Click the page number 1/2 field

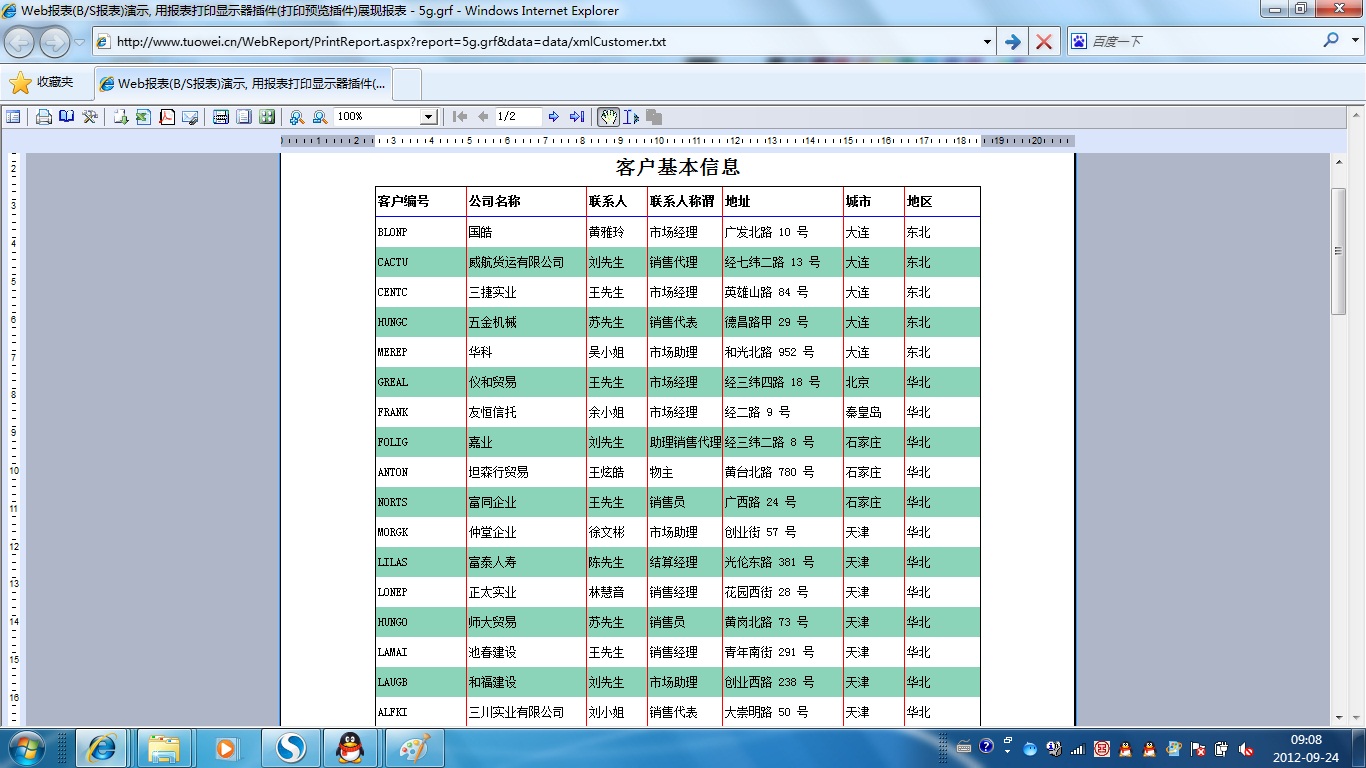click(x=517, y=117)
